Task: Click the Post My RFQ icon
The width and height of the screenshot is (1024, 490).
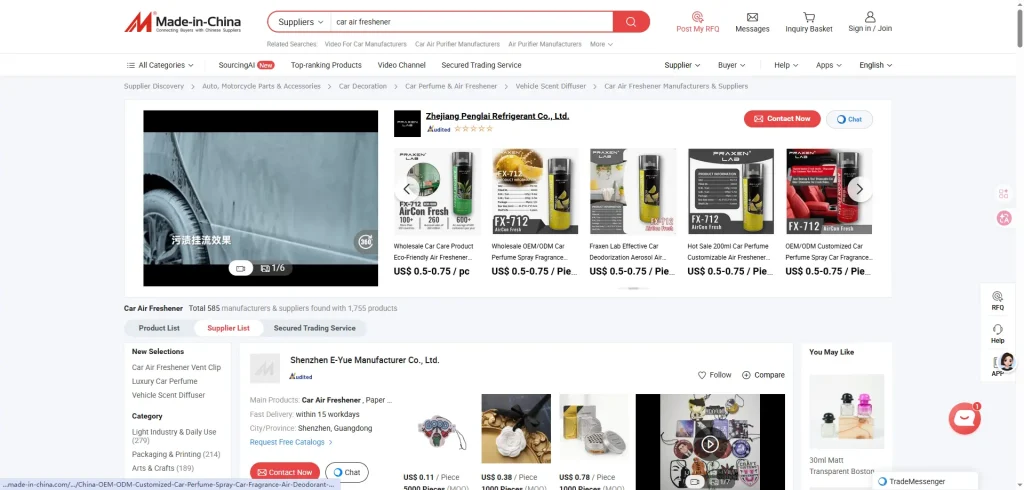Action: [x=697, y=17]
